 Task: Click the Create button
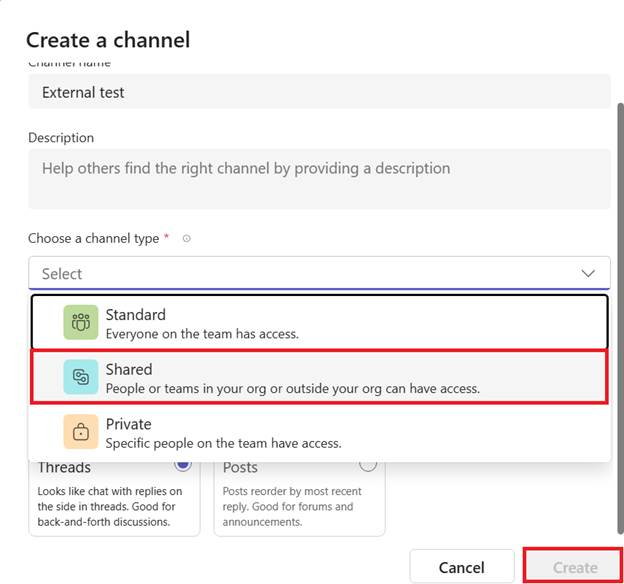573,566
